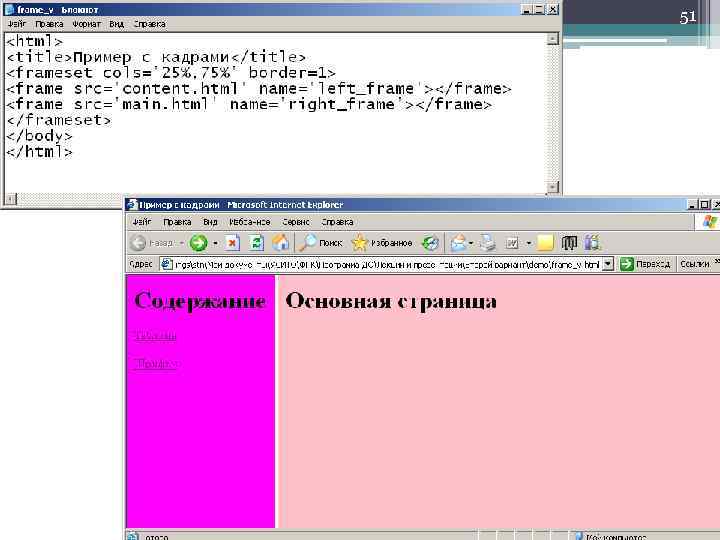Click the frameset cols line in Notepad

(x=171, y=73)
